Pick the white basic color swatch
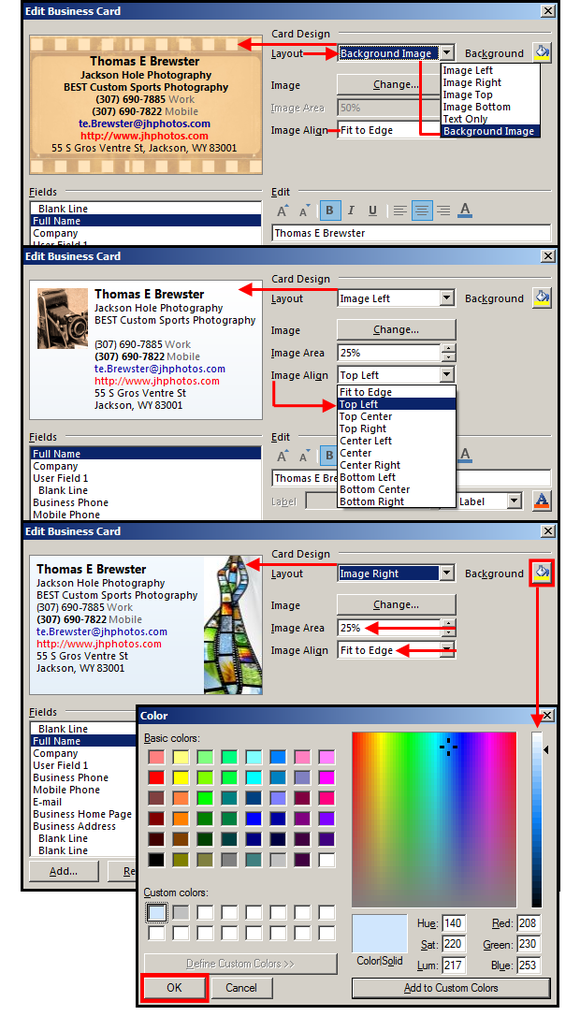This screenshot has height=1016, width=580. (x=327, y=860)
